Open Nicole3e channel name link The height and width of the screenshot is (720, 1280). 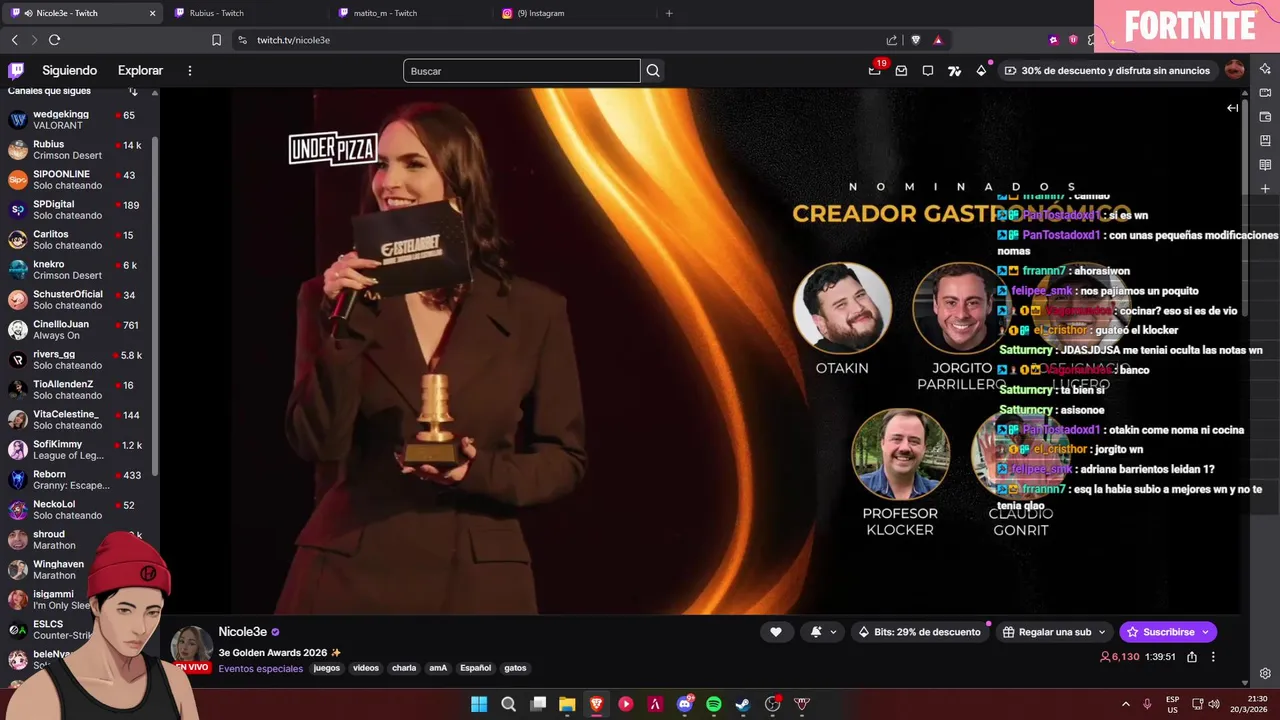[x=243, y=632]
